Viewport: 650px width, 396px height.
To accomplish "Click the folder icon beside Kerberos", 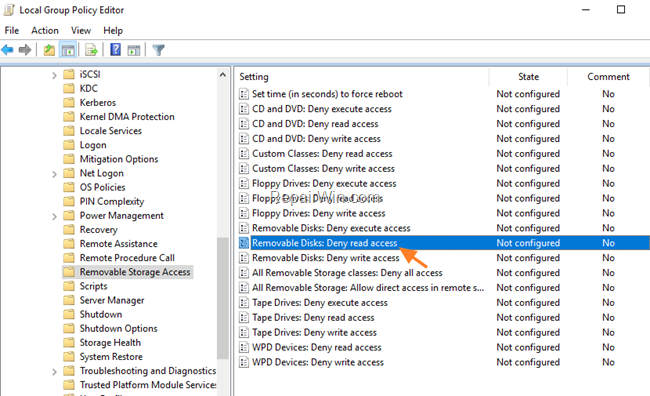I will coord(69,102).
